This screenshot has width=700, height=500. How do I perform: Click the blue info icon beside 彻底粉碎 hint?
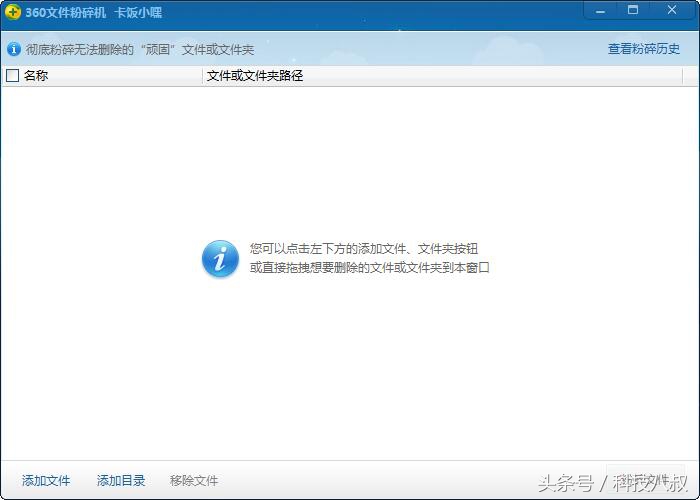(14, 49)
